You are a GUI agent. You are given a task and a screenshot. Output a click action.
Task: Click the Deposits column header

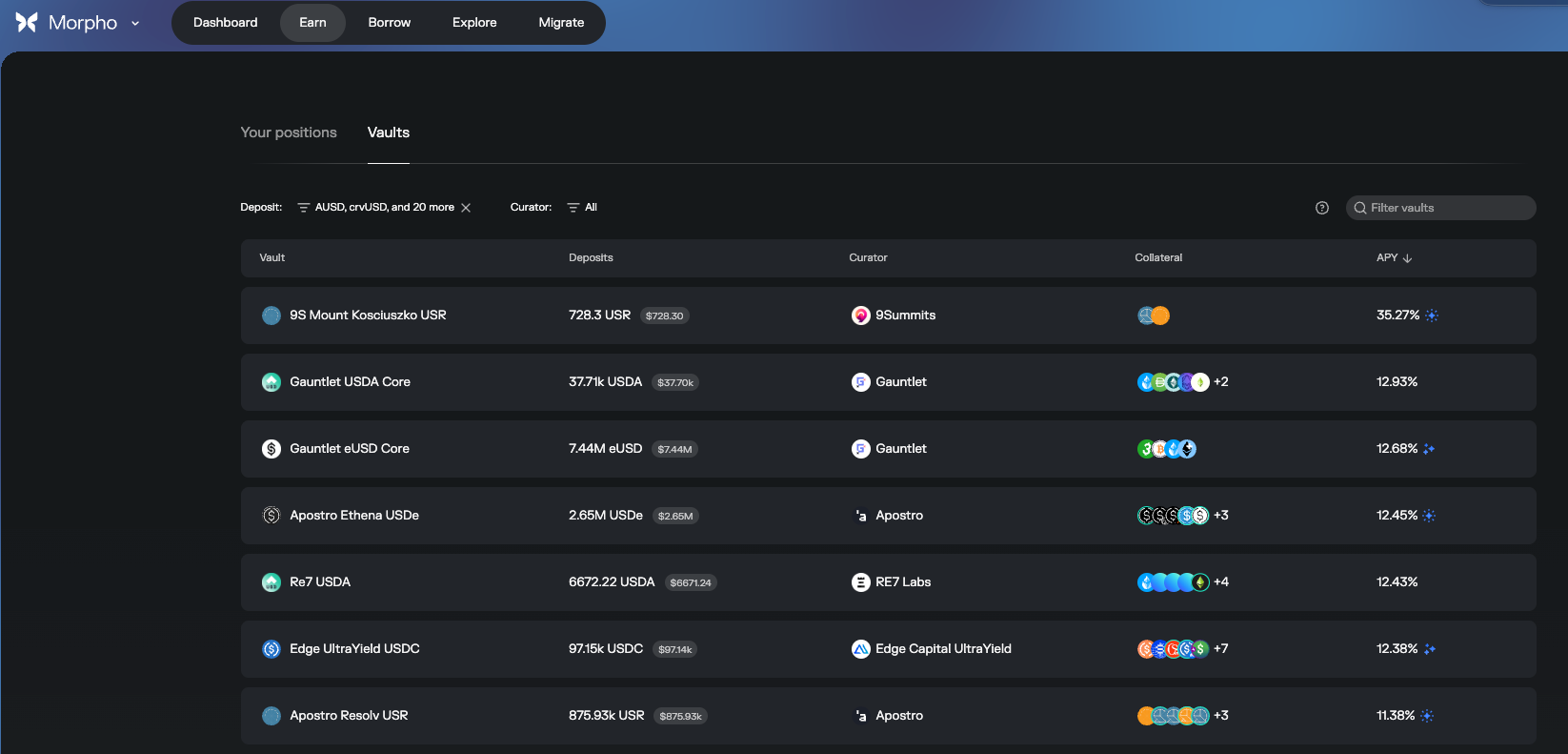(591, 257)
